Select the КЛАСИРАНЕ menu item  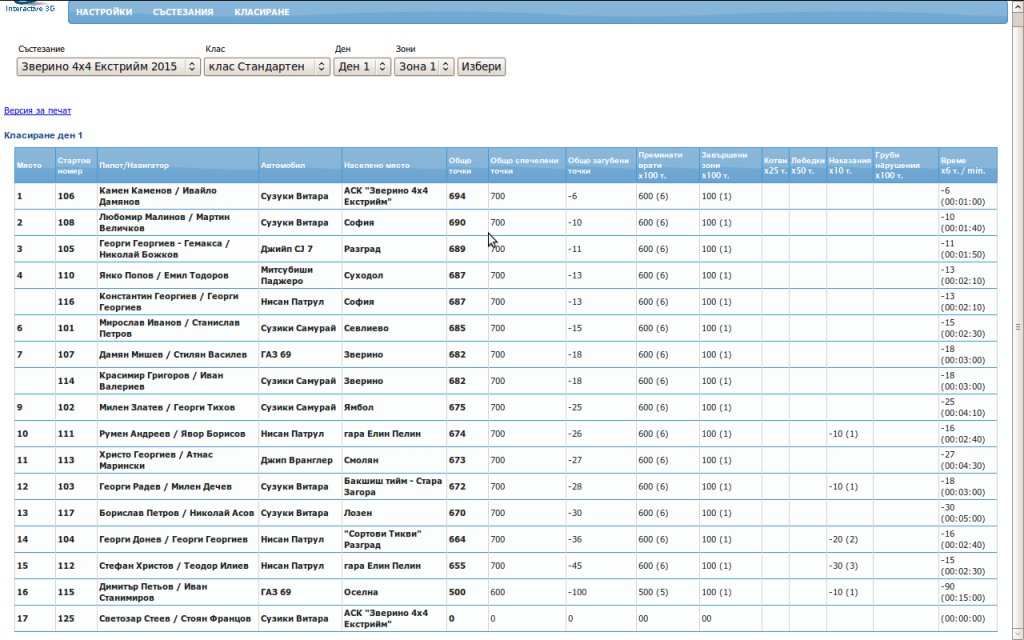[x=262, y=12]
